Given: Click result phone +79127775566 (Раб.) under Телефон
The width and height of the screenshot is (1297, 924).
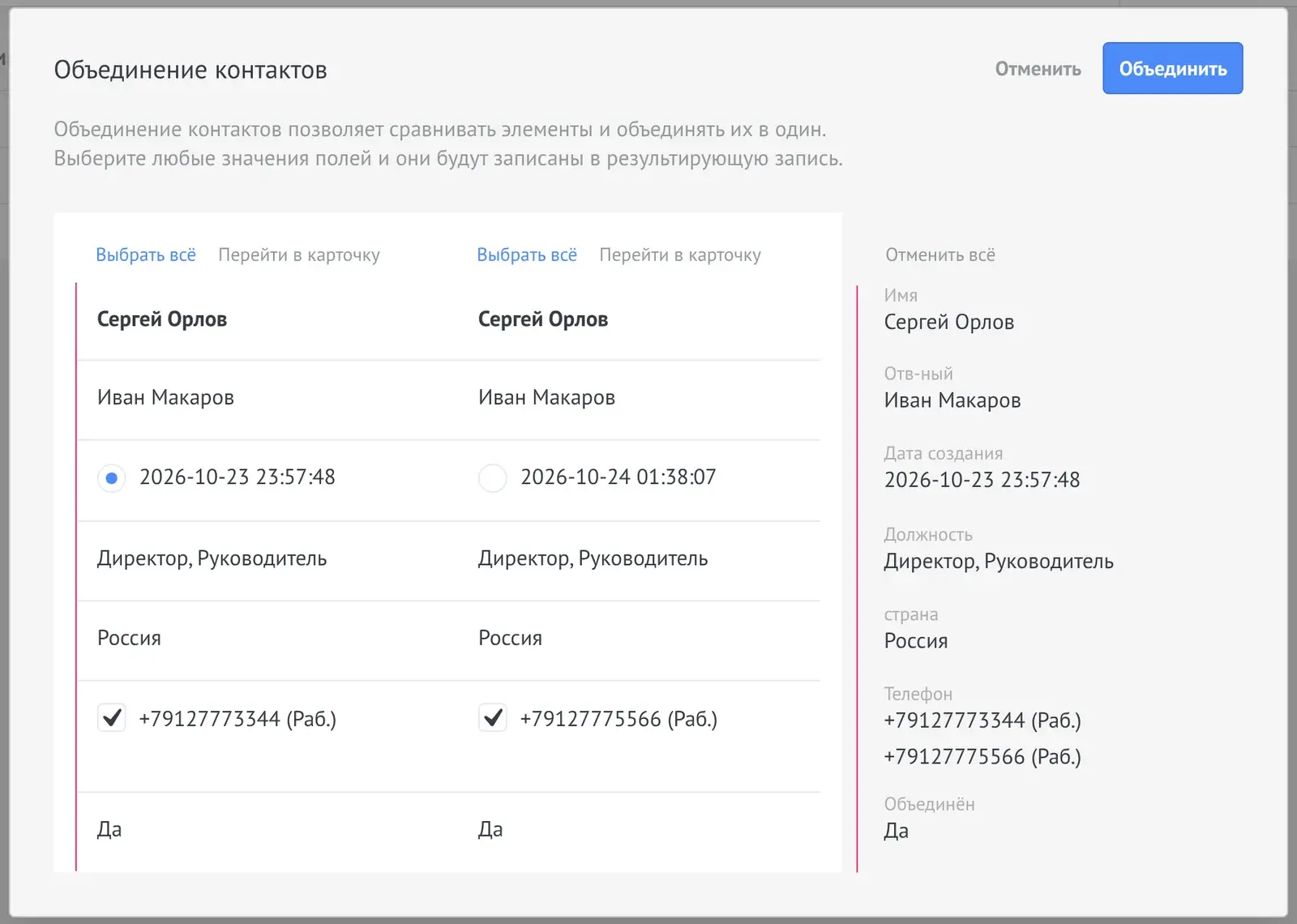Looking at the screenshot, I should point(982,757).
